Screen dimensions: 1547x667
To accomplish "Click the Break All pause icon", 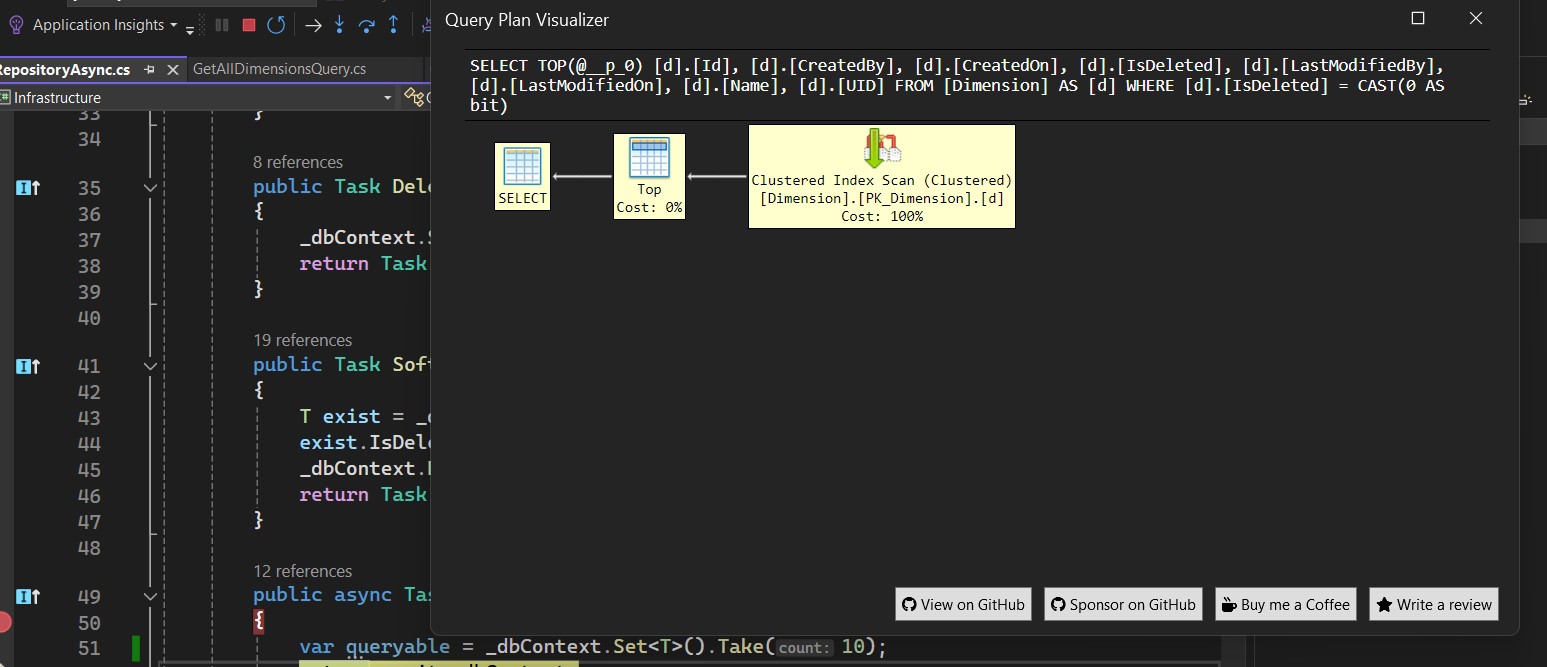I will (x=222, y=25).
